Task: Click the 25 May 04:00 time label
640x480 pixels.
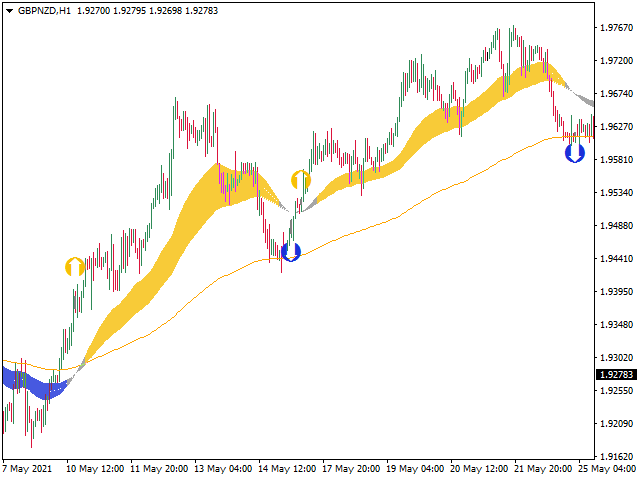Action: tap(607, 468)
